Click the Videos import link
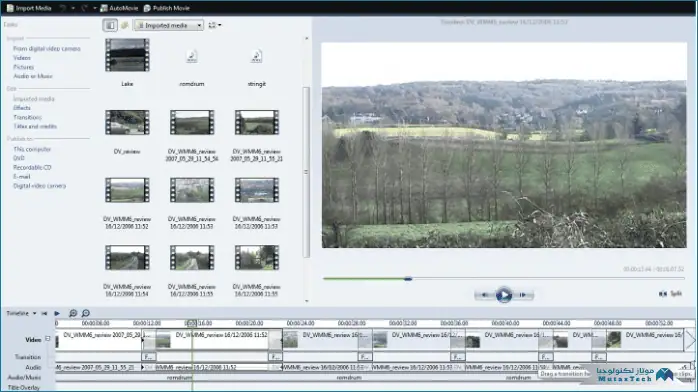Viewport: 698px width, 392px height. coord(22,58)
